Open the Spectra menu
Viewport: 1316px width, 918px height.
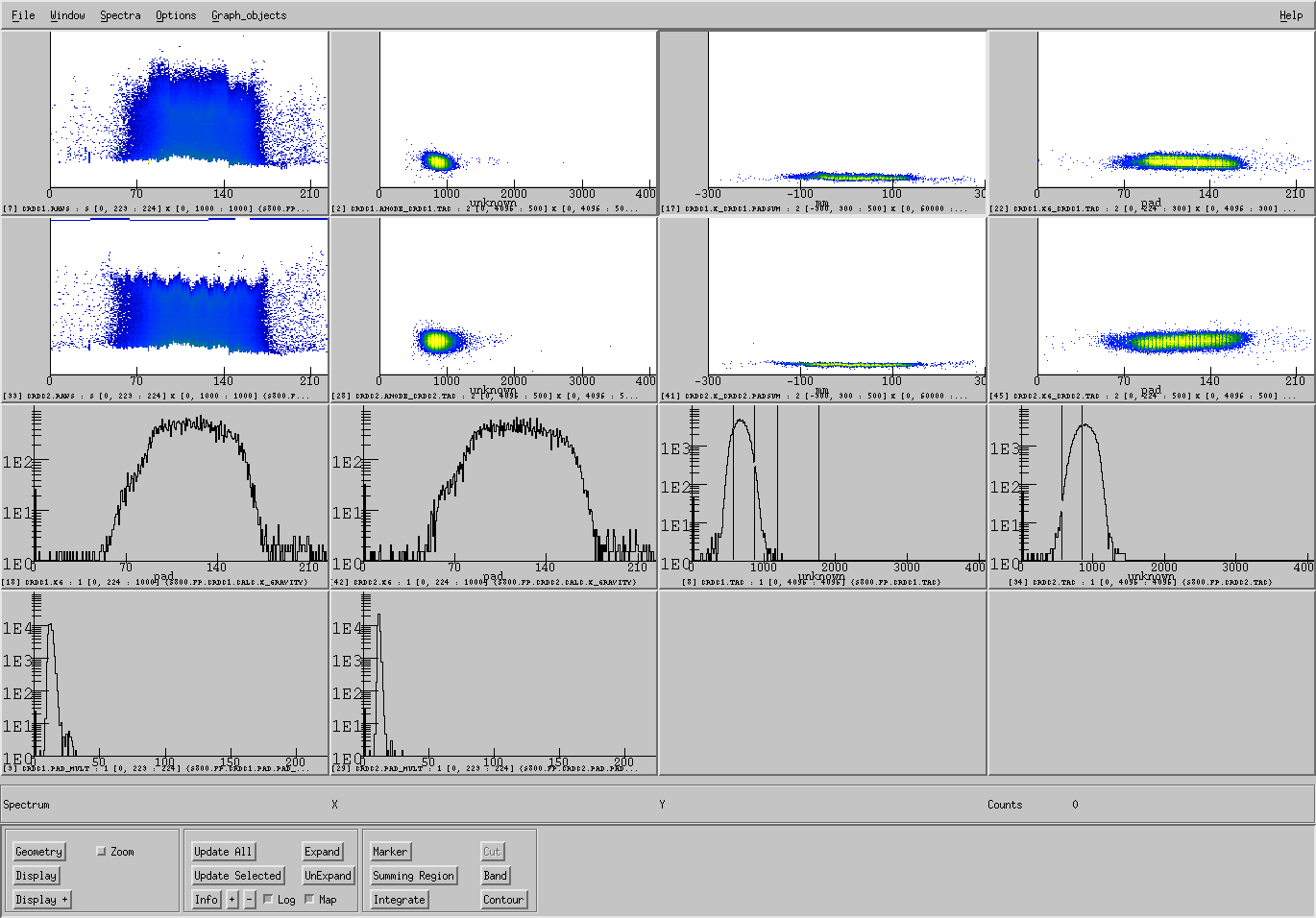pyautogui.click(x=120, y=15)
